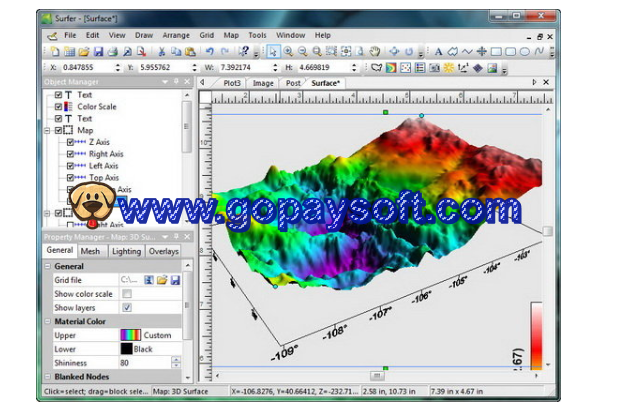Select the Rounded Rectangle drawing tool
638x411 pixels.
[510, 52]
